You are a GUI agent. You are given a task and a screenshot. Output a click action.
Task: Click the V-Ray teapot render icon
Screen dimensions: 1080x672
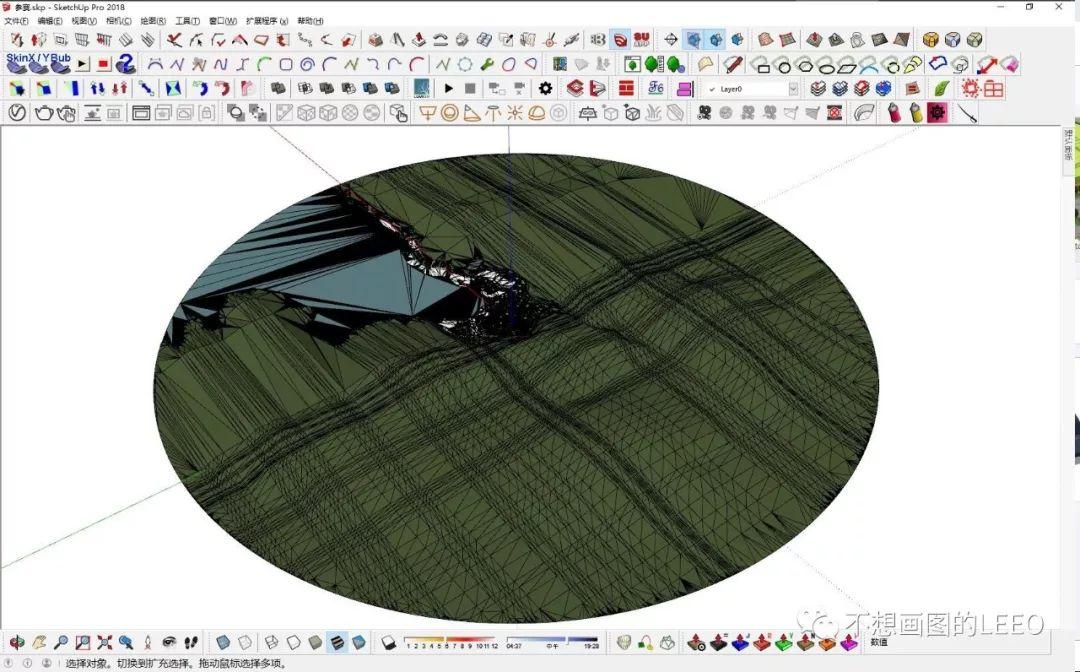tap(43, 113)
